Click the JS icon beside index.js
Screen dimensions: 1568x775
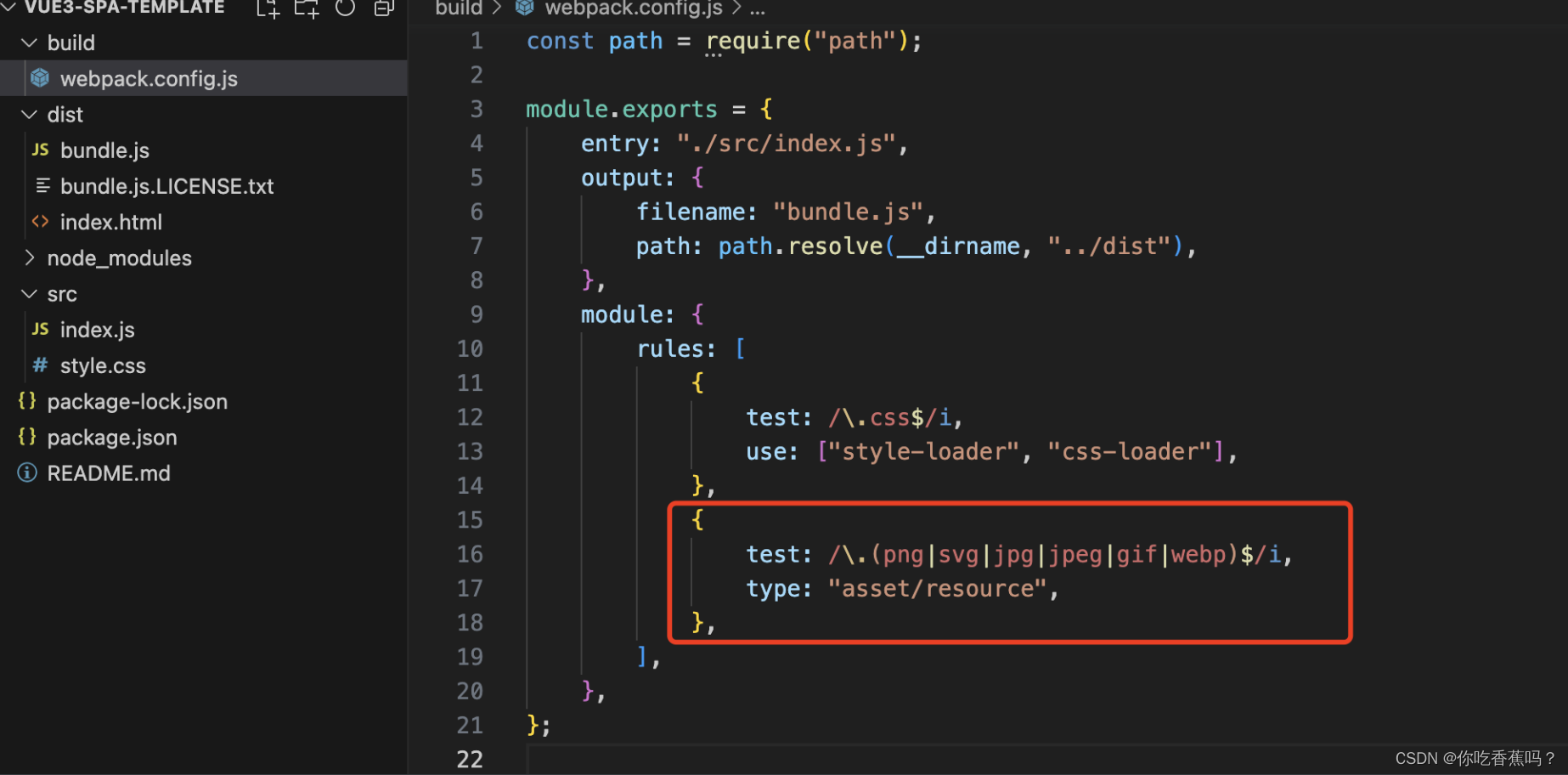pos(40,329)
